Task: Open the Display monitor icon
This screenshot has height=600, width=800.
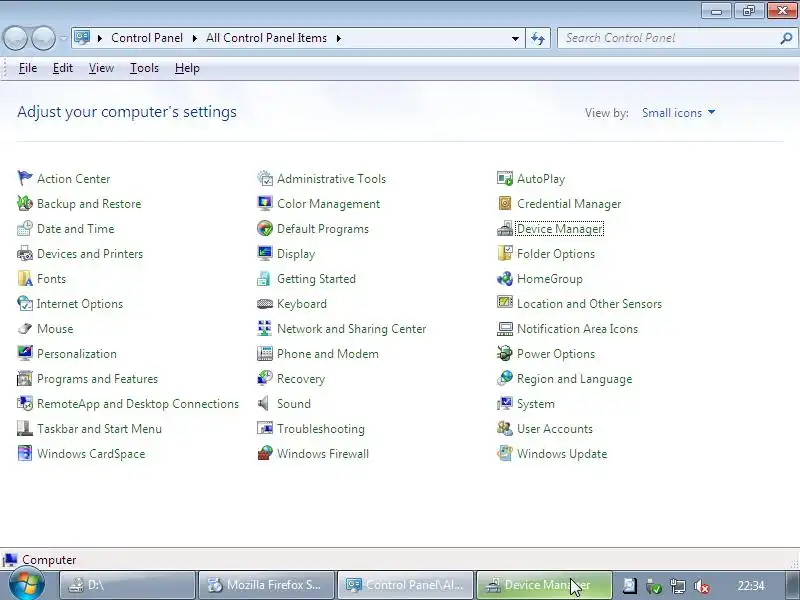Action: coord(265,254)
